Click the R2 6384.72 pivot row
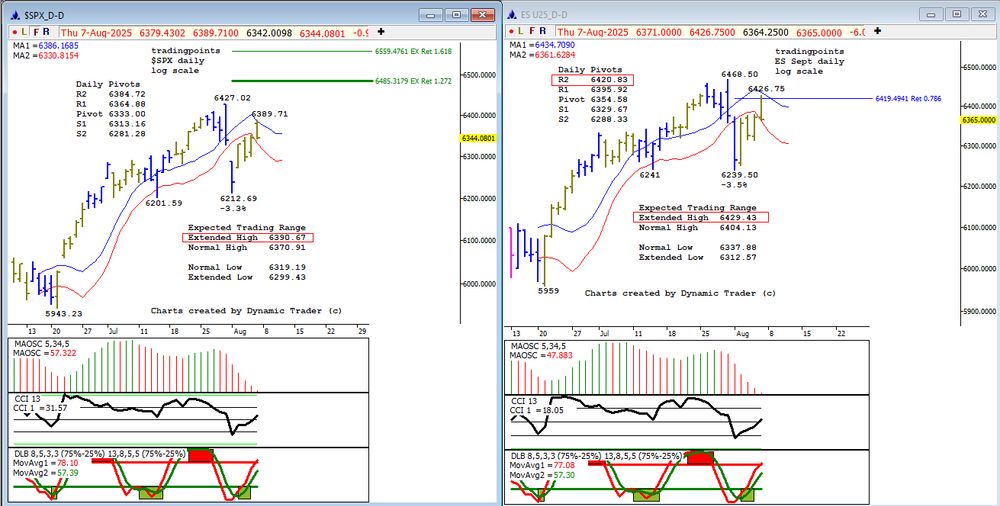Viewport: 1000px width, 506px height. click(111, 94)
